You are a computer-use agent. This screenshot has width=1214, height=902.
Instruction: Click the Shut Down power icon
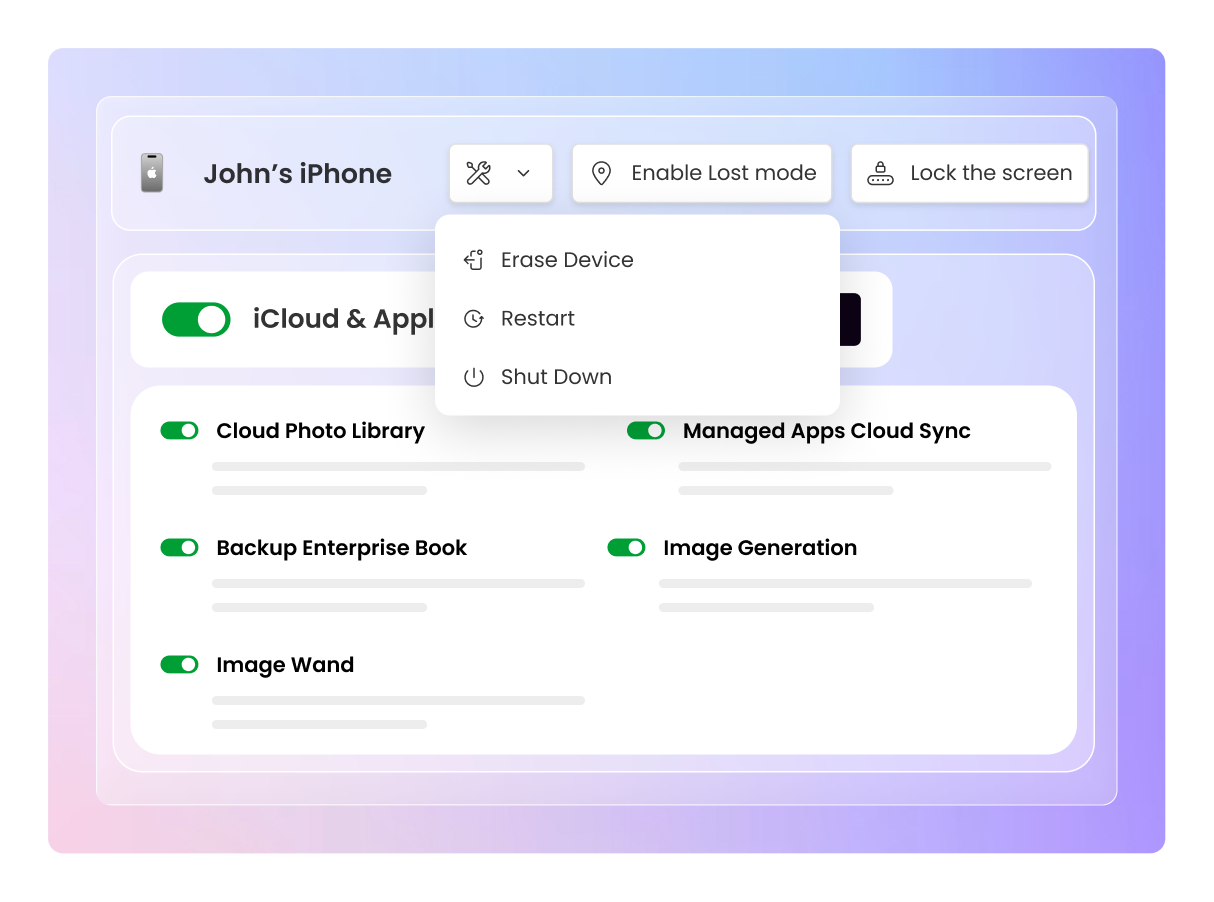(473, 377)
